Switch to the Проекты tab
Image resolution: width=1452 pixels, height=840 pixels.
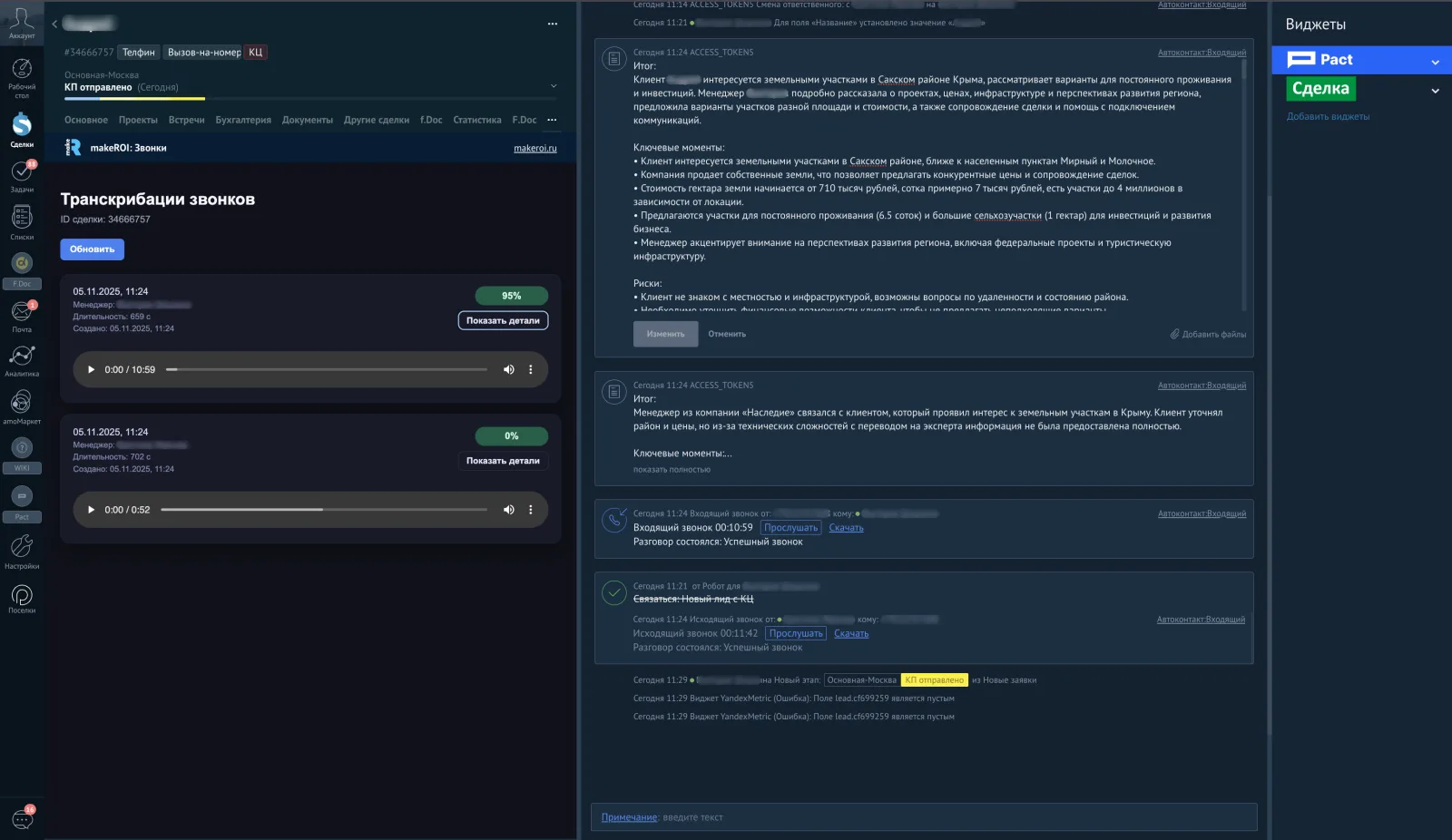tap(138, 120)
